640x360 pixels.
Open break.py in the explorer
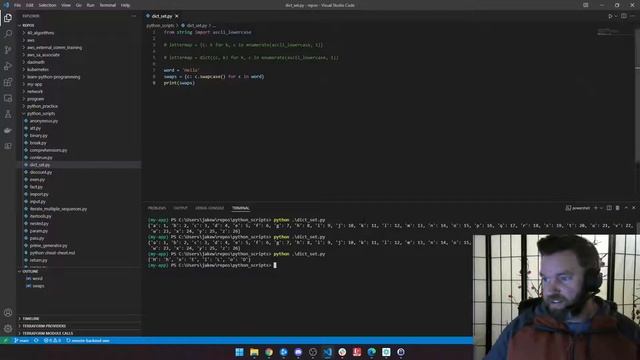(x=38, y=143)
